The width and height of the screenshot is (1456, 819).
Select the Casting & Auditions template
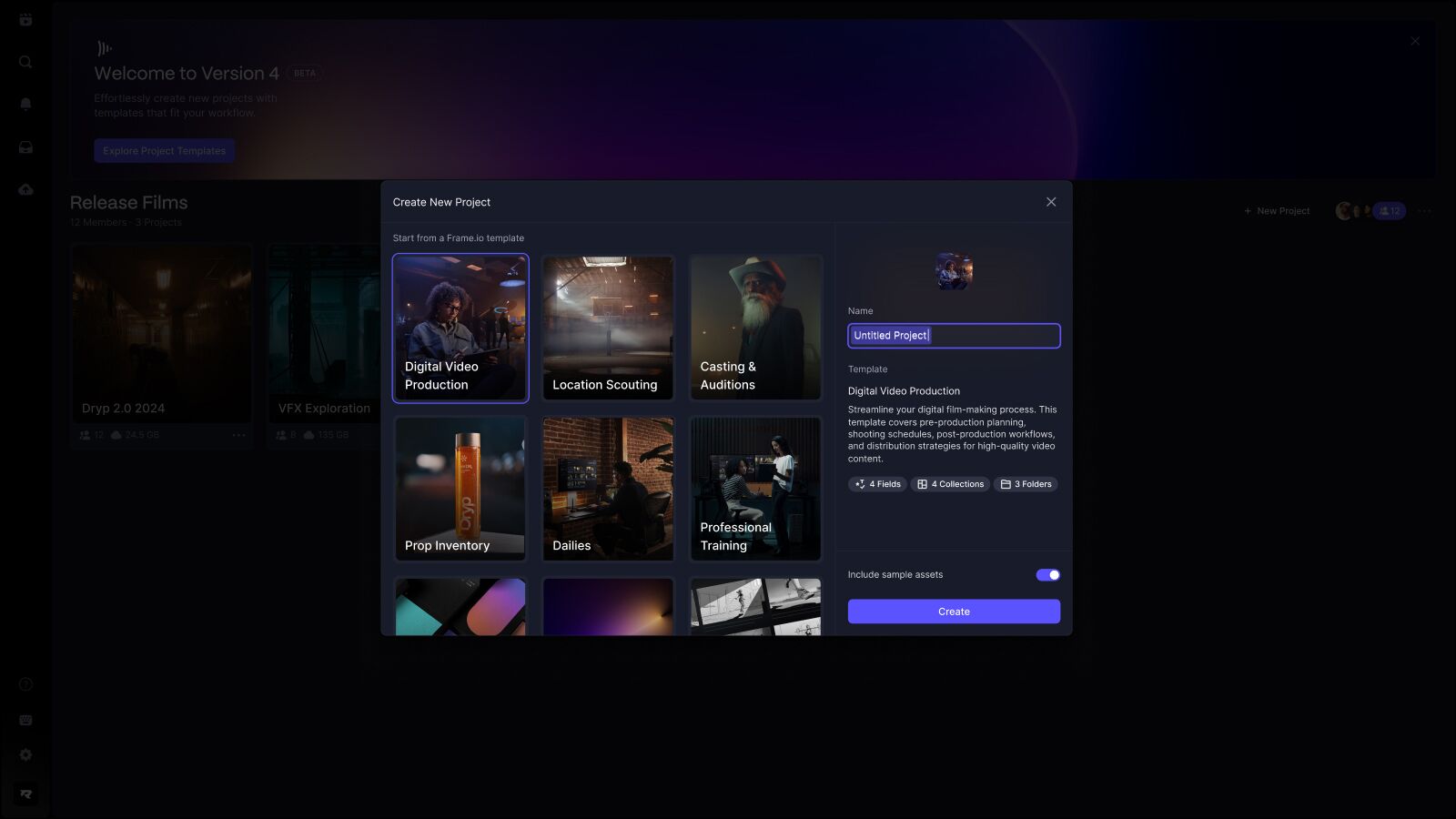pyautogui.click(x=754, y=328)
